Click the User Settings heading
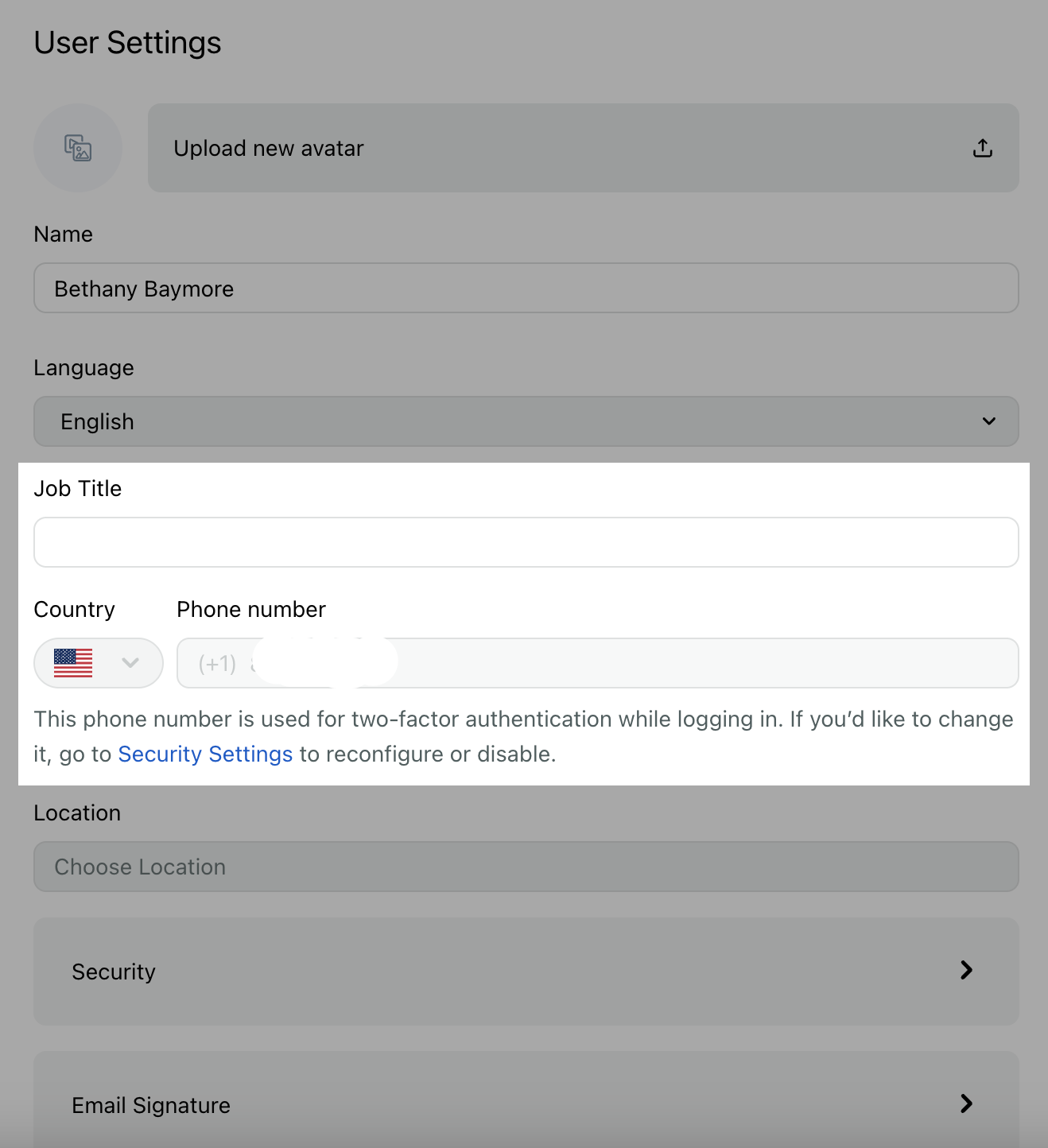 pyautogui.click(x=127, y=43)
